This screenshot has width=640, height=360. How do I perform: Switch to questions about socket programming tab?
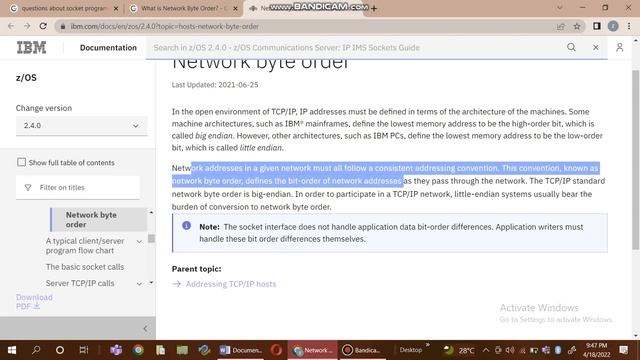pos(64,8)
